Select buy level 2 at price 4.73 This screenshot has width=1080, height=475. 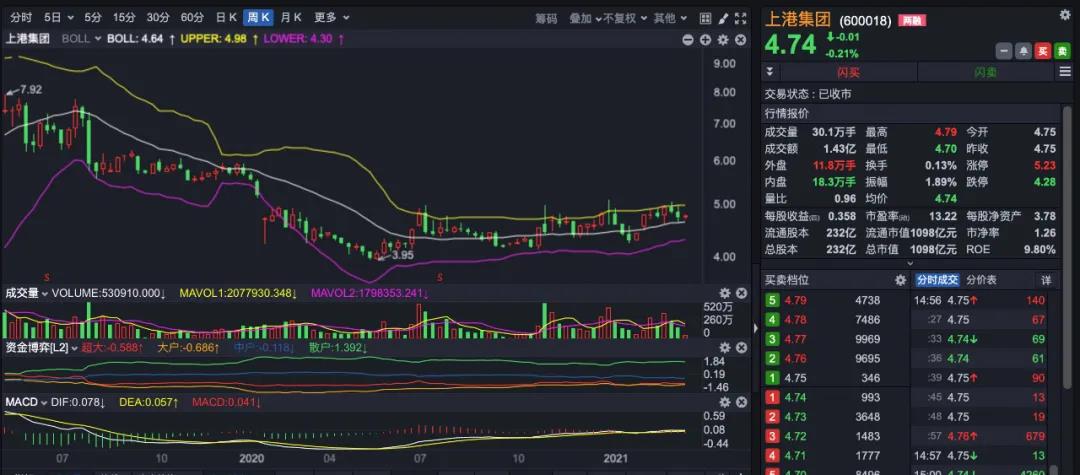[835, 416]
